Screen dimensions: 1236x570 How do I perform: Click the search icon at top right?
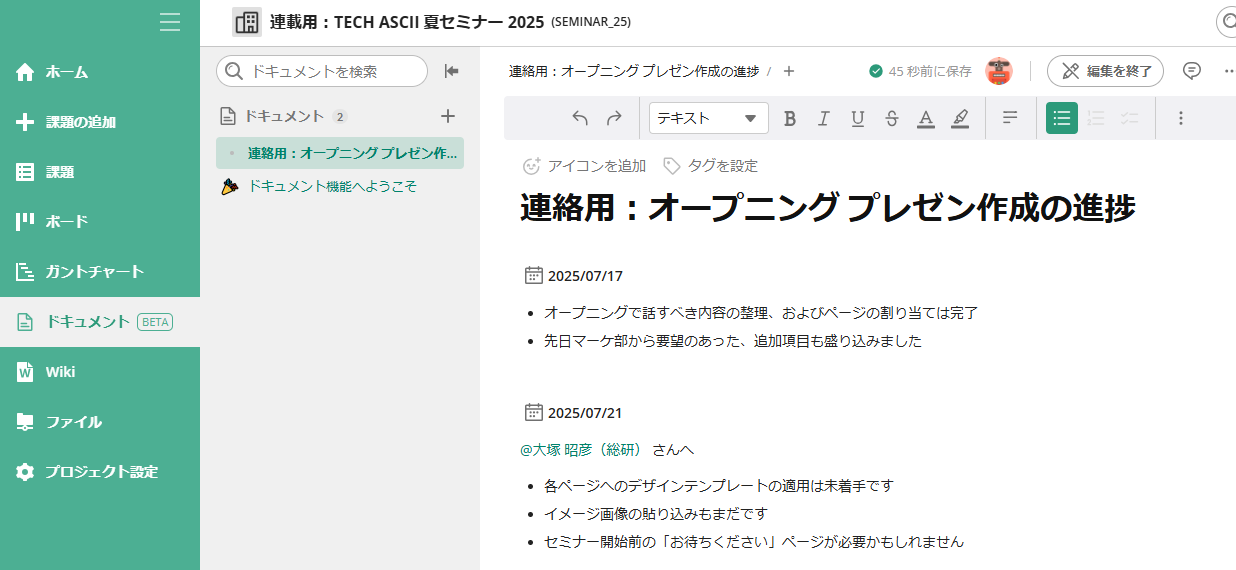pyautogui.click(x=1227, y=22)
